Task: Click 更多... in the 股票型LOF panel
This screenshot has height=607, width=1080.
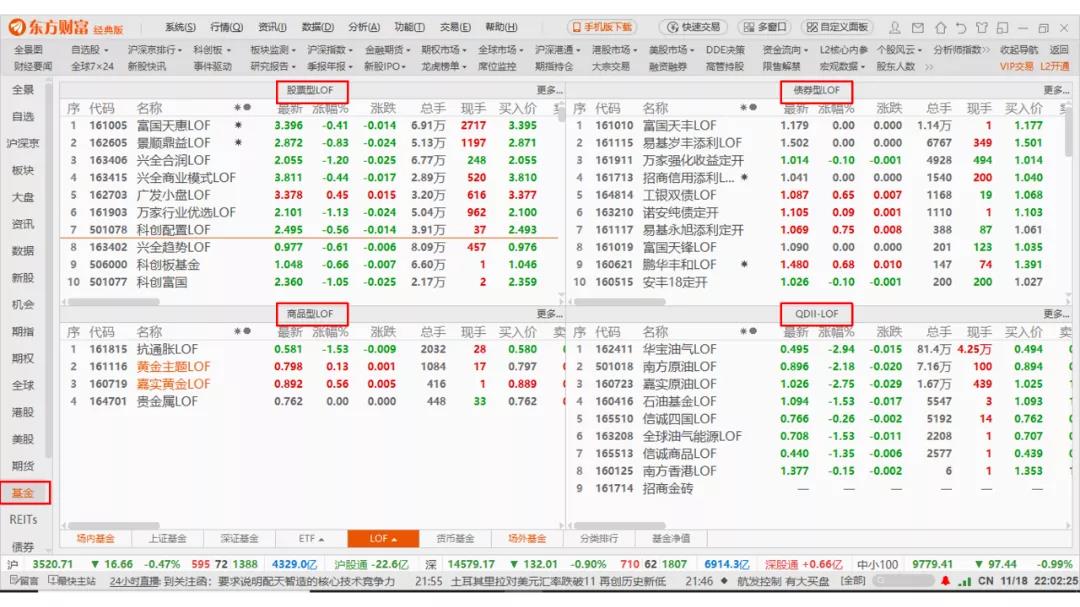Action: [549, 90]
